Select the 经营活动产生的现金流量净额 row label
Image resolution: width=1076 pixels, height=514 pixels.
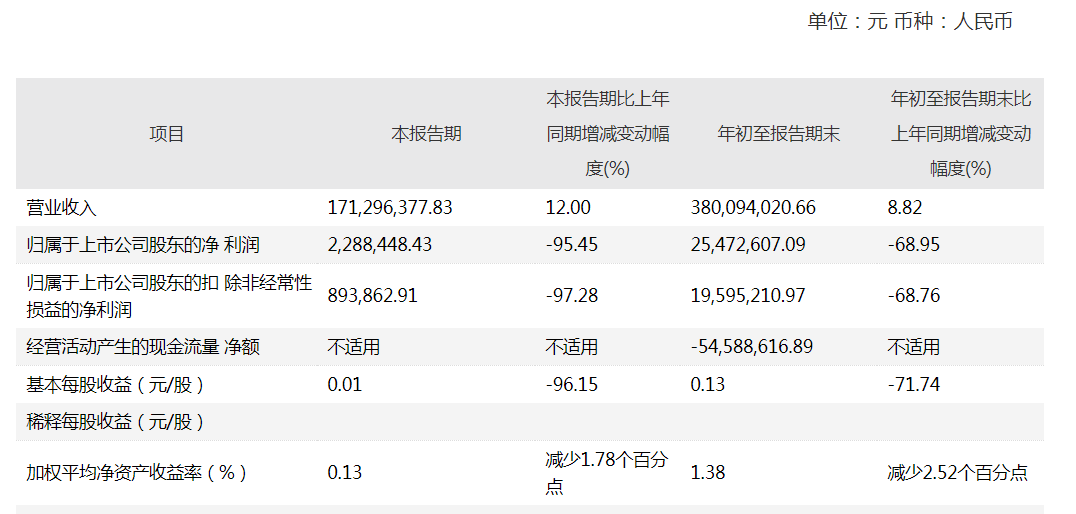pyautogui.click(x=143, y=347)
